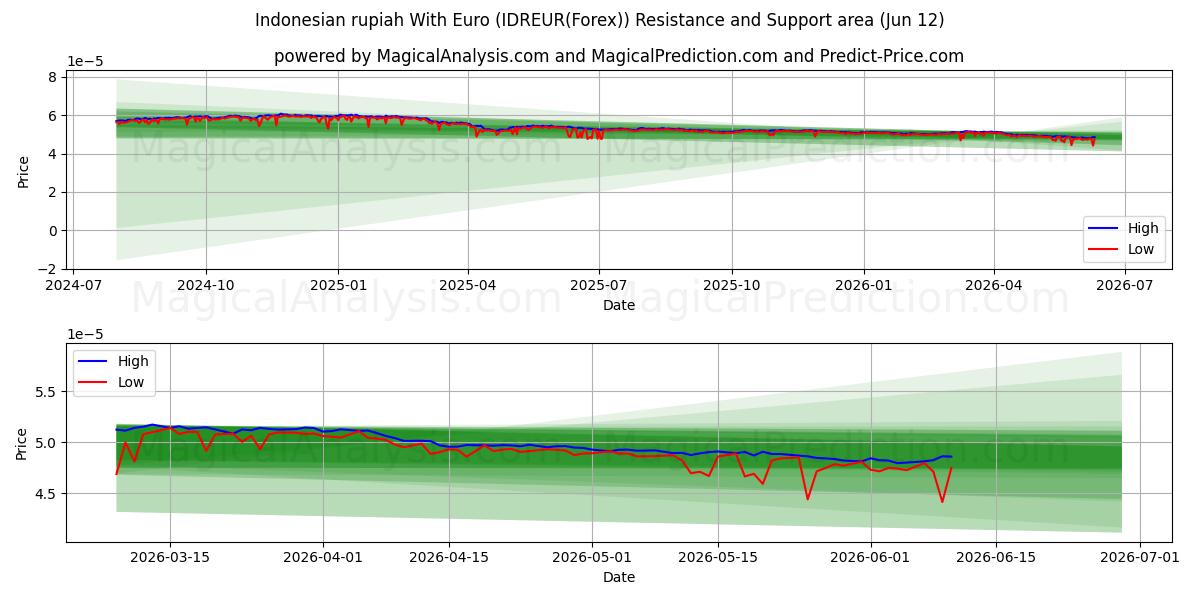Click the top chart y-axis value '8'
This screenshot has width=1200, height=600.
[55, 77]
